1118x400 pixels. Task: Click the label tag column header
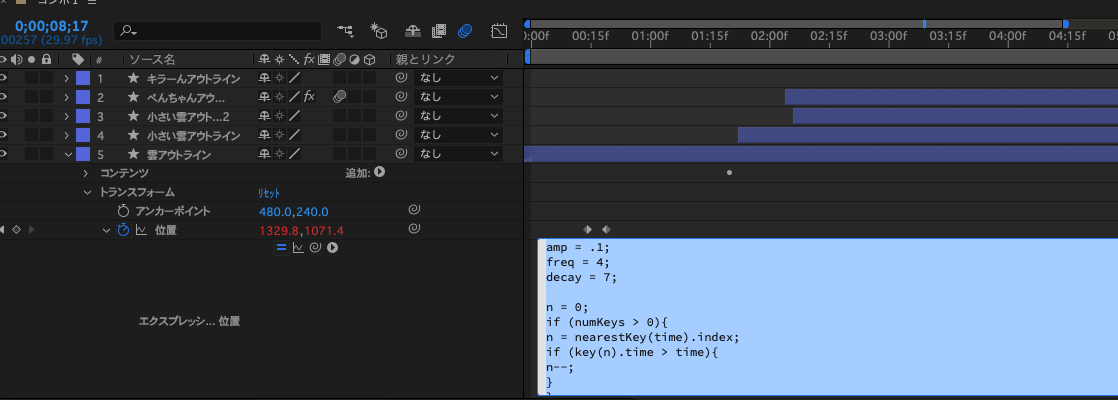pyautogui.click(x=78, y=59)
